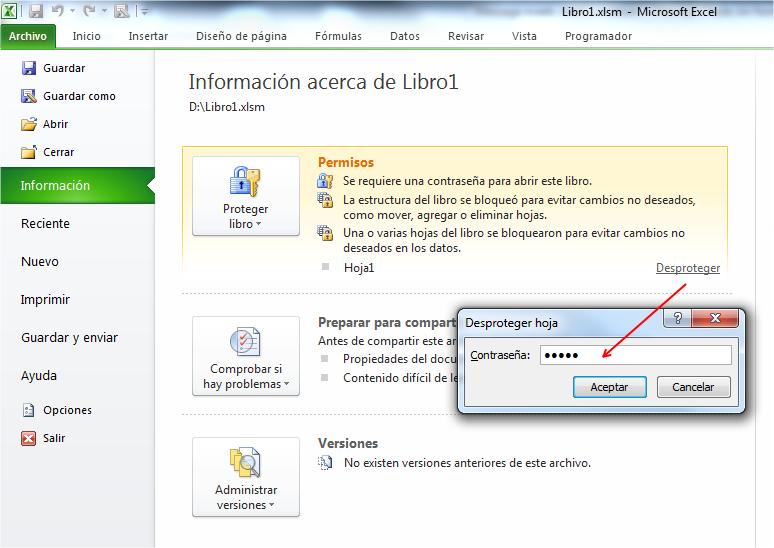Click Cancelar in the Desproteger hoja dialog

coord(693,387)
